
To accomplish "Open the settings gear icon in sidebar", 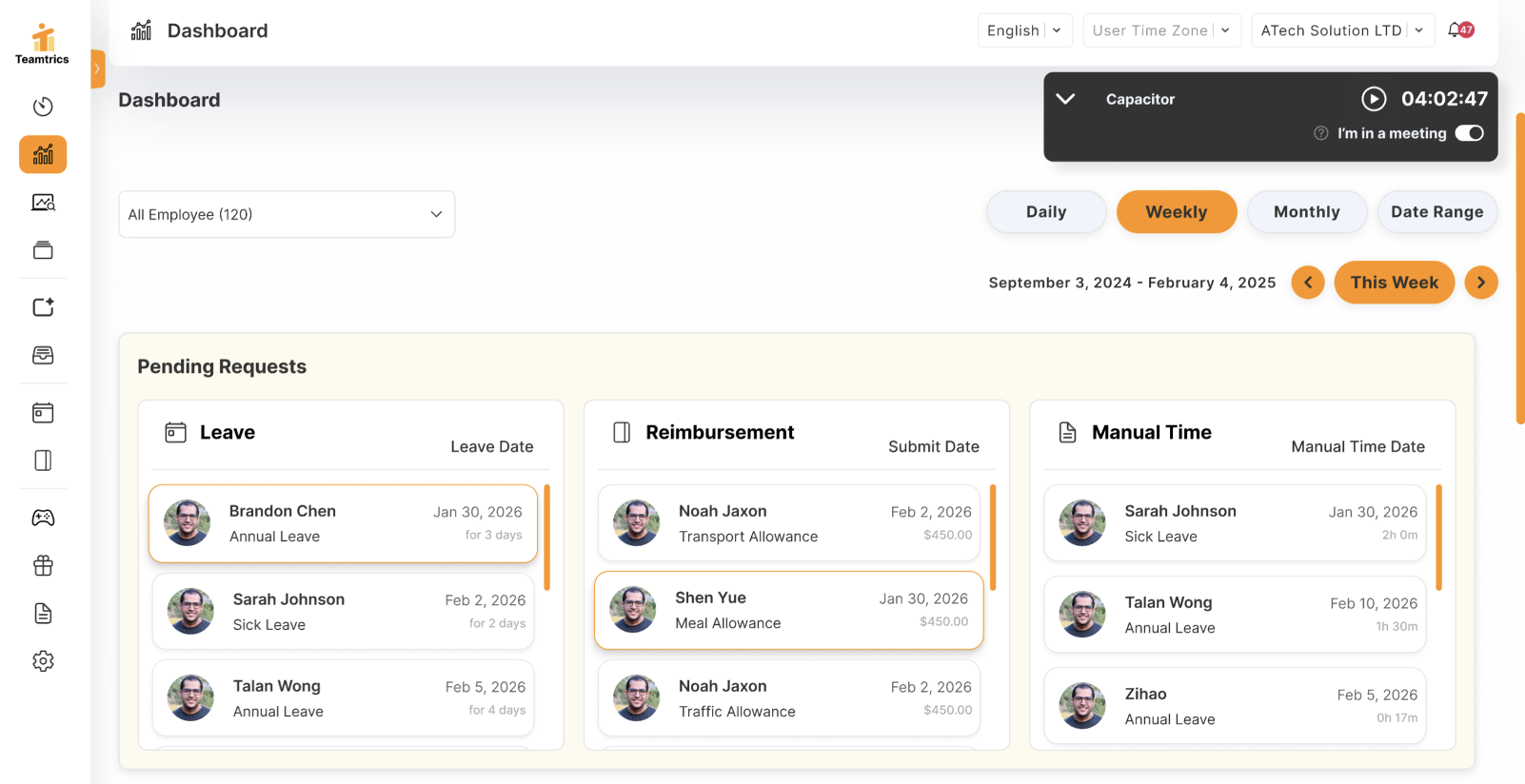I will [43, 661].
